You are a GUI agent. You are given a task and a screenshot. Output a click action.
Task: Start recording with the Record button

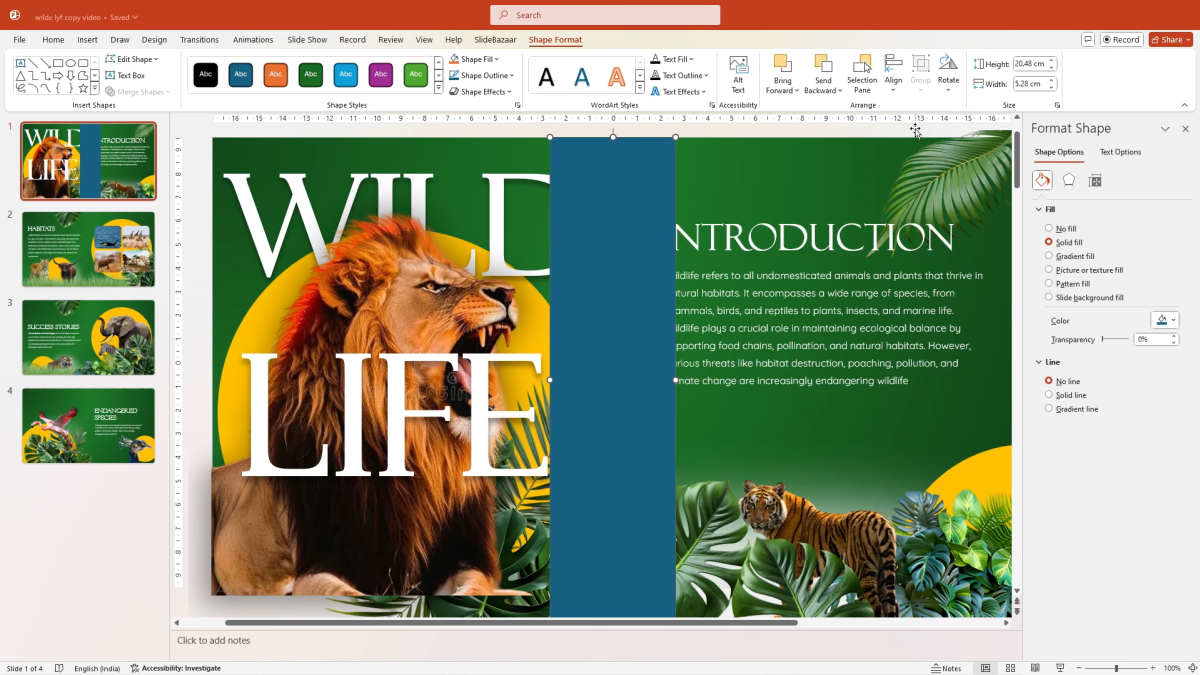(1121, 39)
